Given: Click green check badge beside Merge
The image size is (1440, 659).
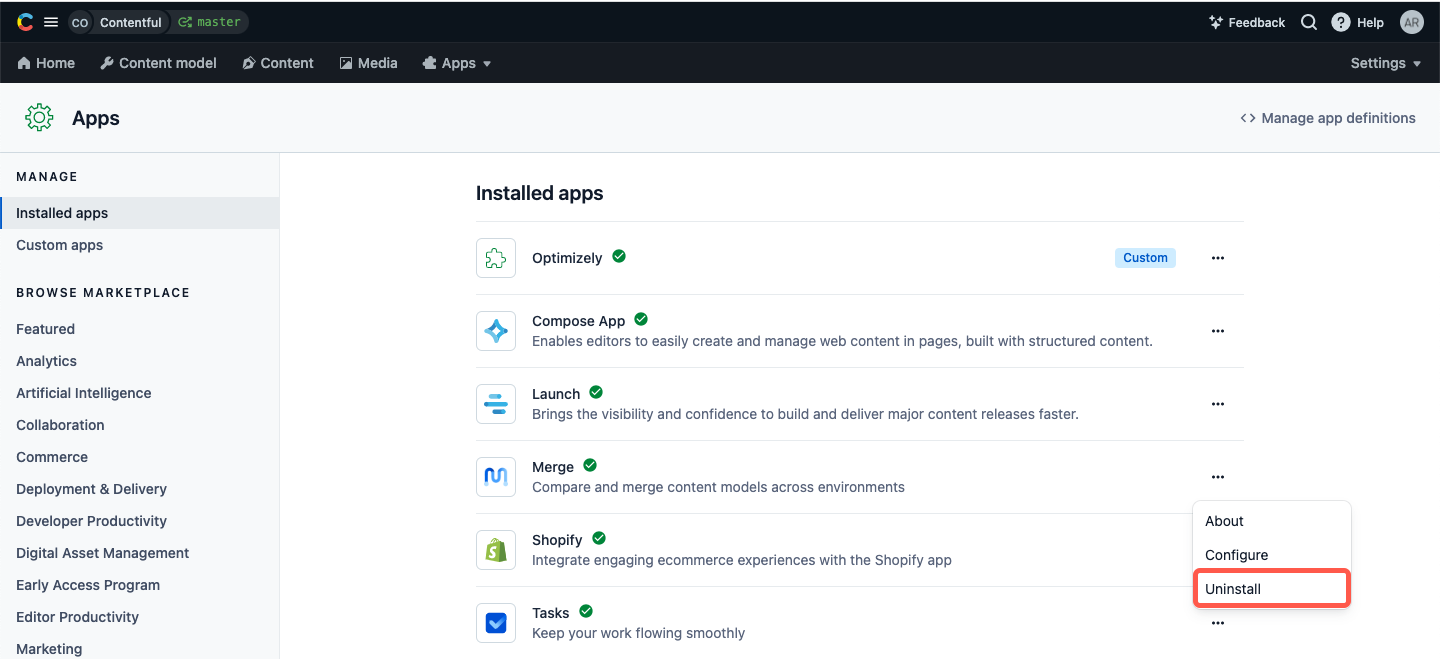Looking at the screenshot, I should pyautogui.click(x=590, y=465).
